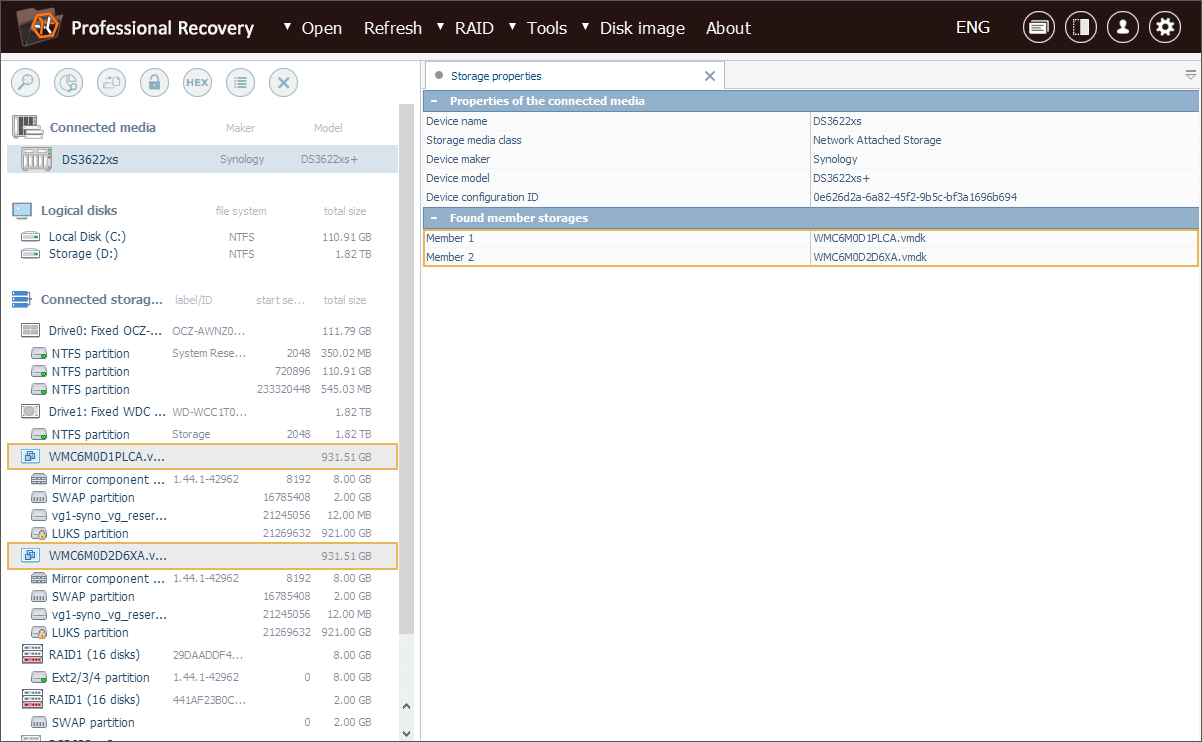Open the dropdown arrow beside Open
Screen dimensions: 1202x742
(x=288, y=25)
